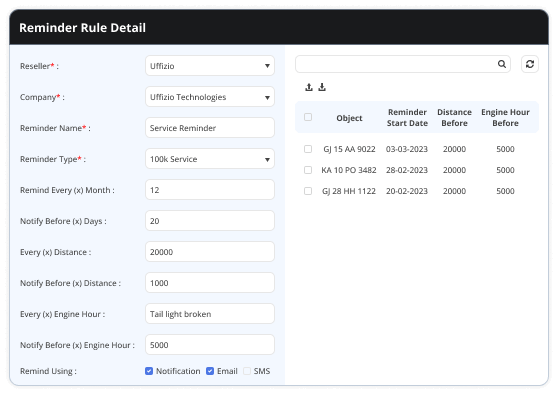The image size is (558, 395).
Task: Open the Reminder Type dropdown
Action: point(210,159)
